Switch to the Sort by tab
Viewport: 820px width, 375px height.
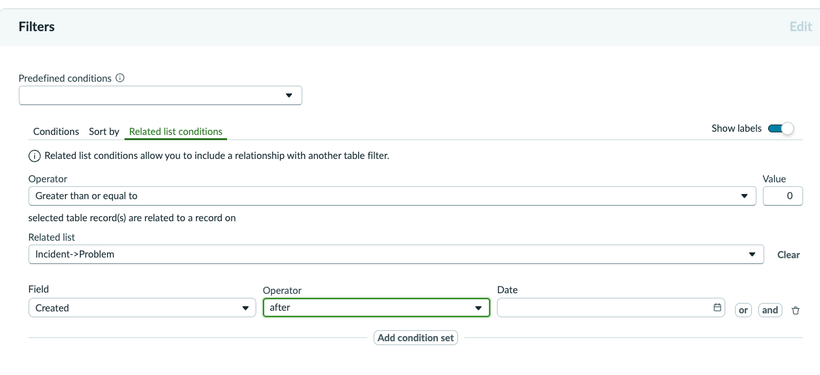click(x=104, y=131)
